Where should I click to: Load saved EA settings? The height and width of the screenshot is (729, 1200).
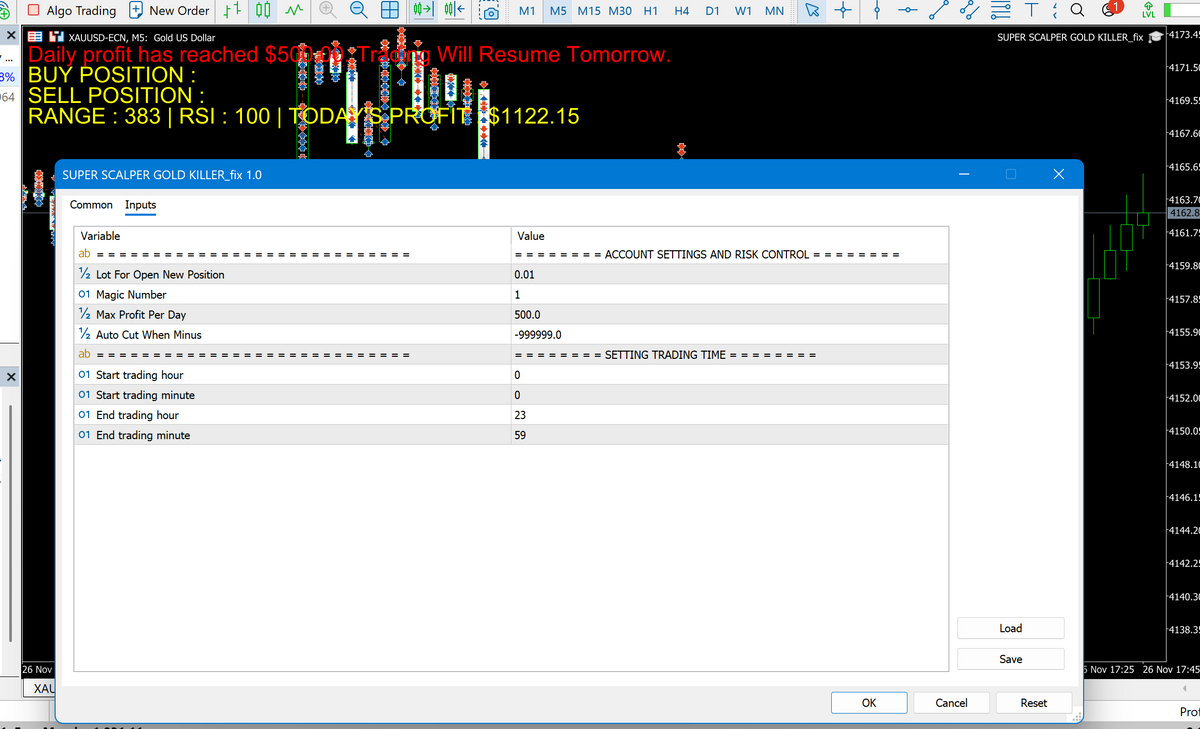coord(1010,627)
